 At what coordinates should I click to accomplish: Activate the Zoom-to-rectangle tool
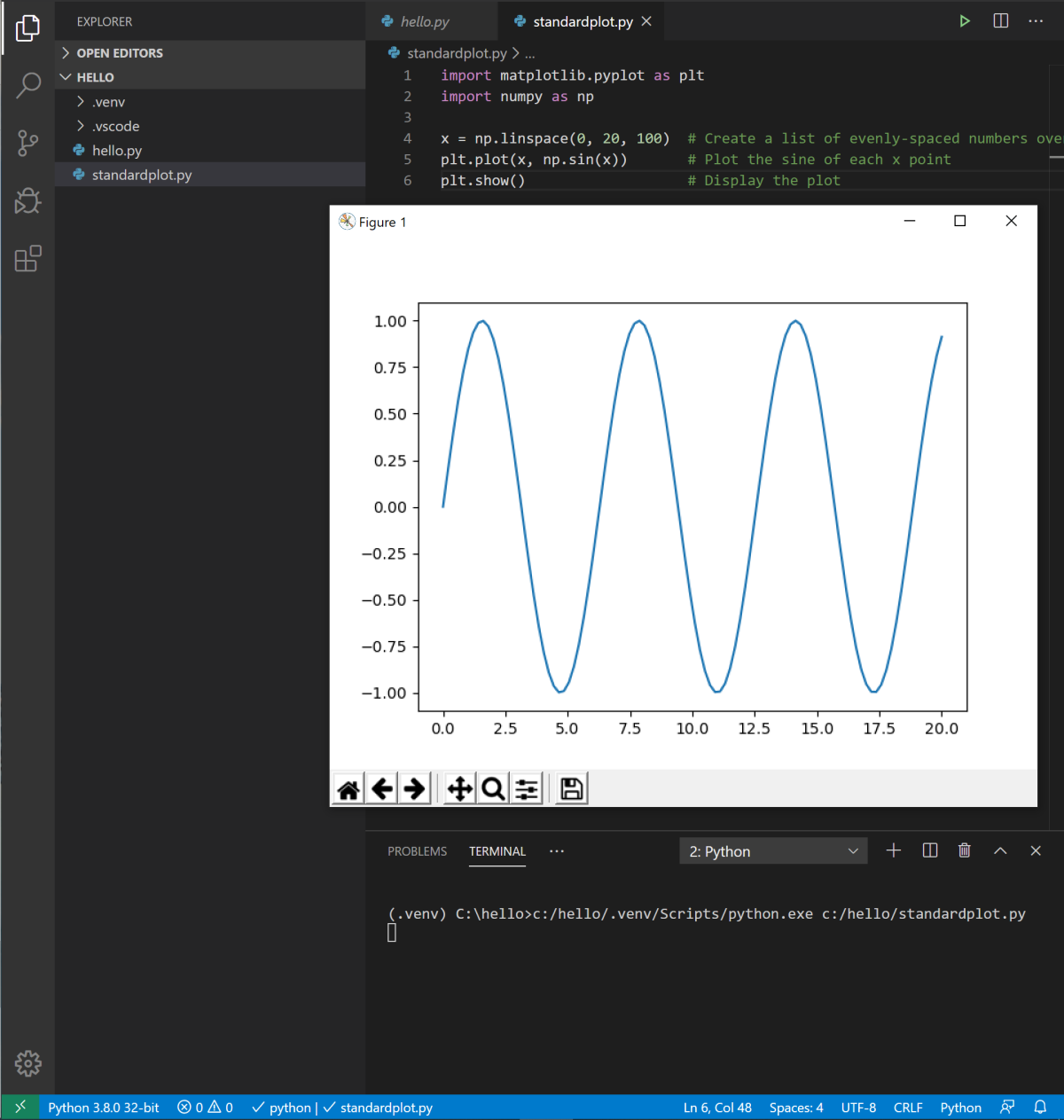coord(492,787)
